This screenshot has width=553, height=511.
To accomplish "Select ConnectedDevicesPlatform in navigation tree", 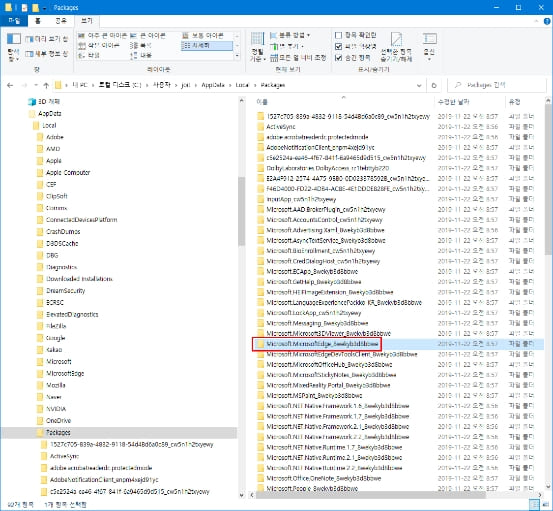I will tap(81, 220).
